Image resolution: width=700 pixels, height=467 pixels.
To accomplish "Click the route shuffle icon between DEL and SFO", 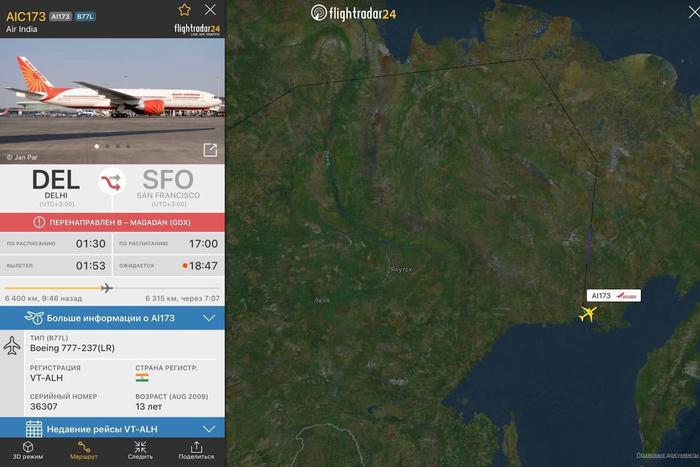I will click(x=112, y=181).
